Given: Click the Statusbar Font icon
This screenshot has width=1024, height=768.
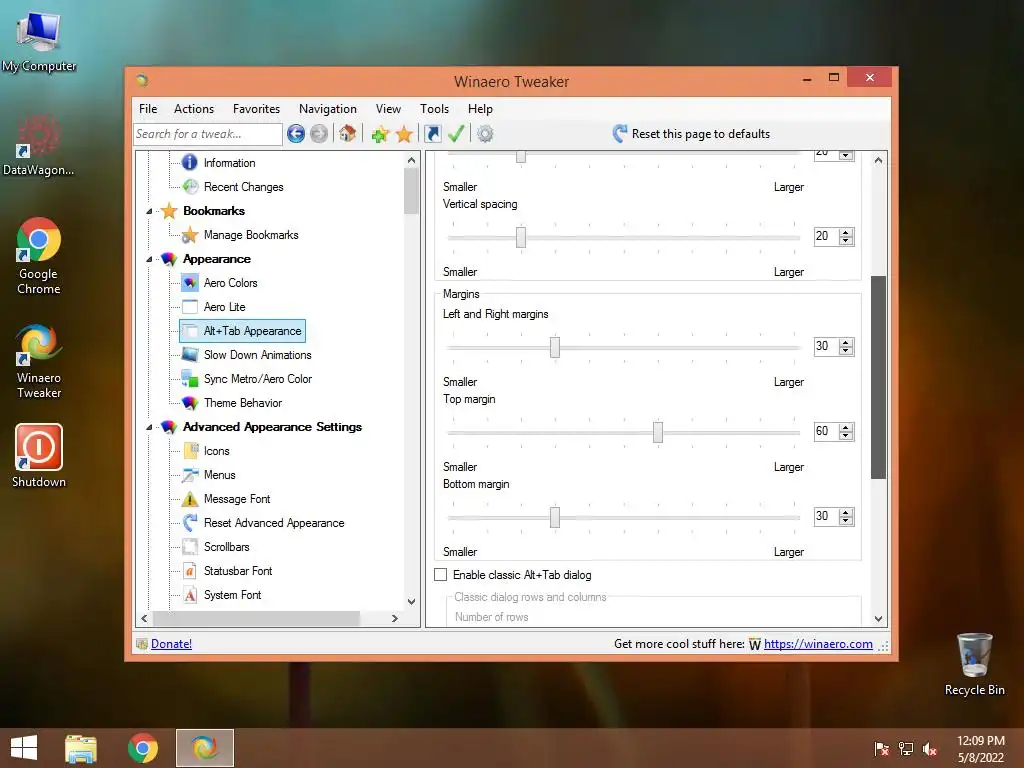Looking at the screenshot, I should (x=189, y=571).
